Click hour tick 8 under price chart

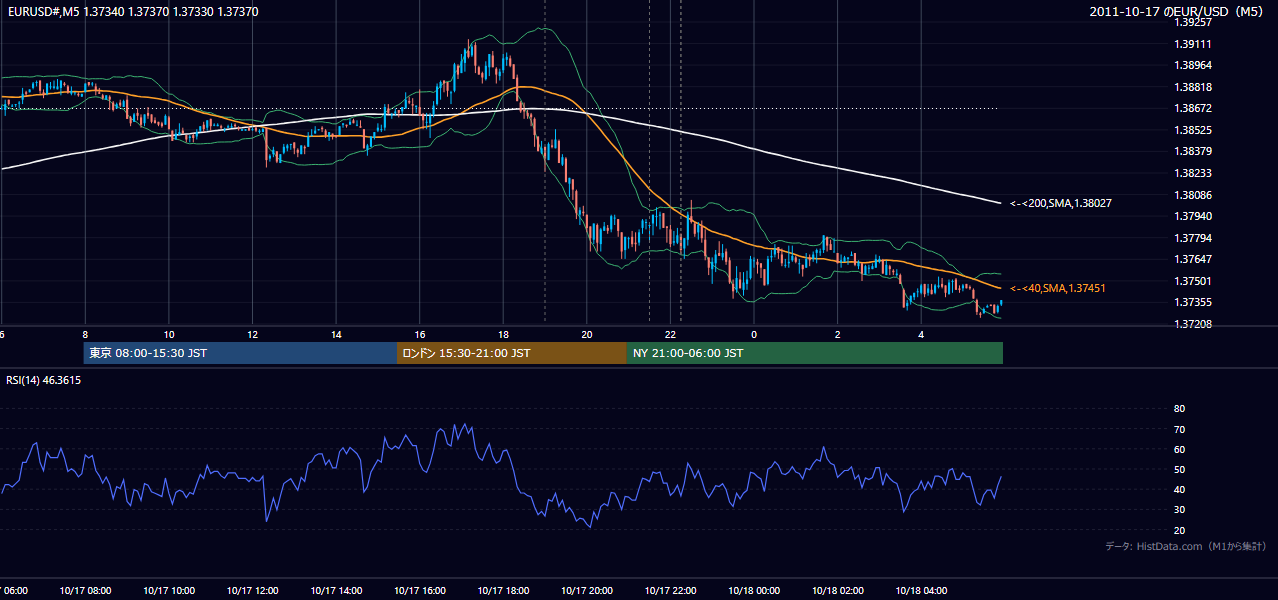85,335
